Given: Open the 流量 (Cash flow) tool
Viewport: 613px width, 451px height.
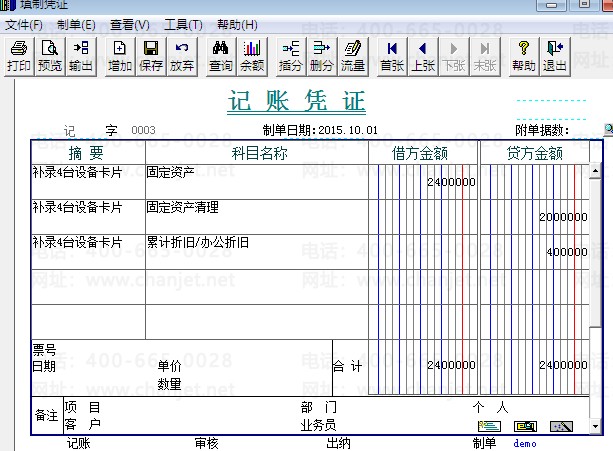Looking at the screenshot, I should [353, 56].
